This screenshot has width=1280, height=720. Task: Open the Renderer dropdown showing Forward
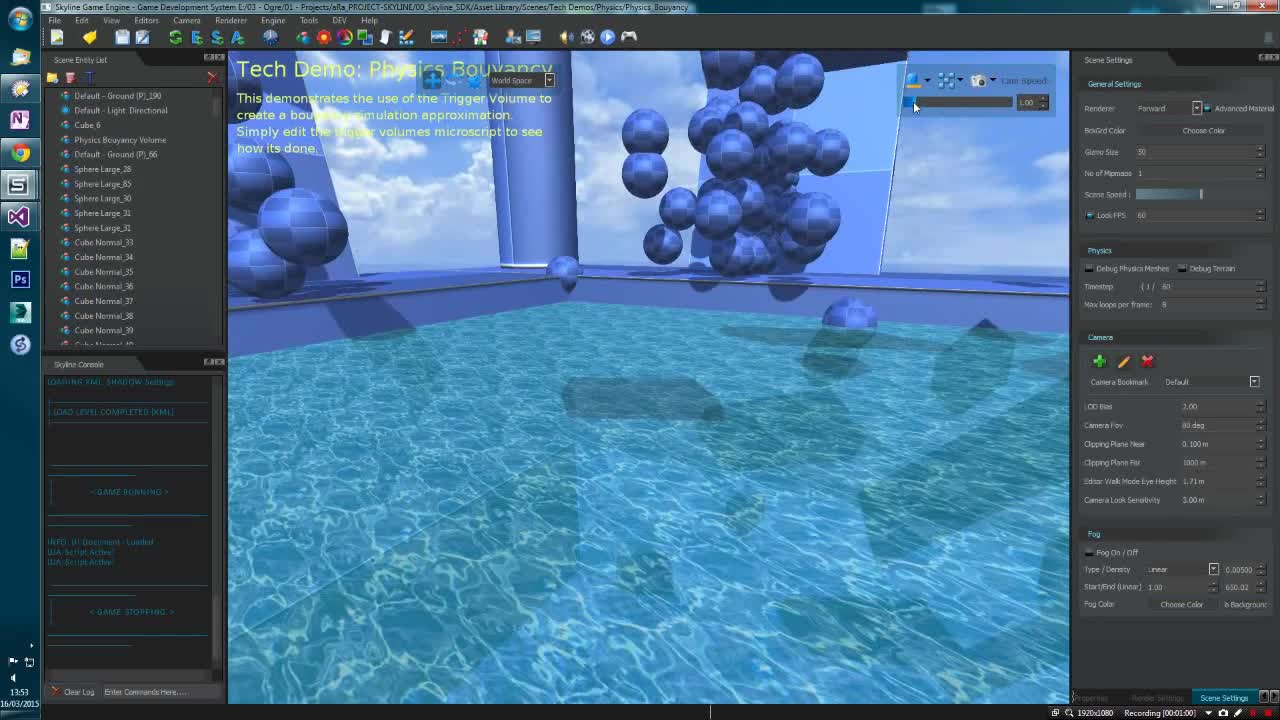(x=1196, y=108)
